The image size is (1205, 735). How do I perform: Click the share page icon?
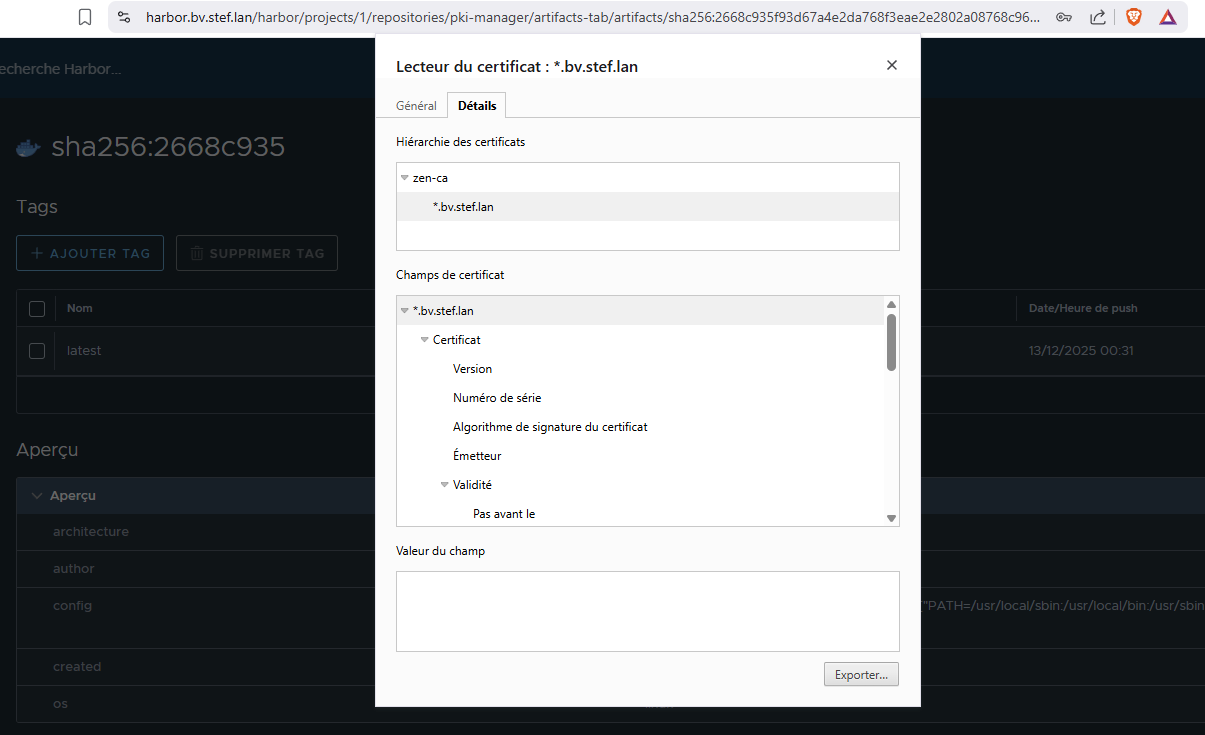tap(1097, 17)
